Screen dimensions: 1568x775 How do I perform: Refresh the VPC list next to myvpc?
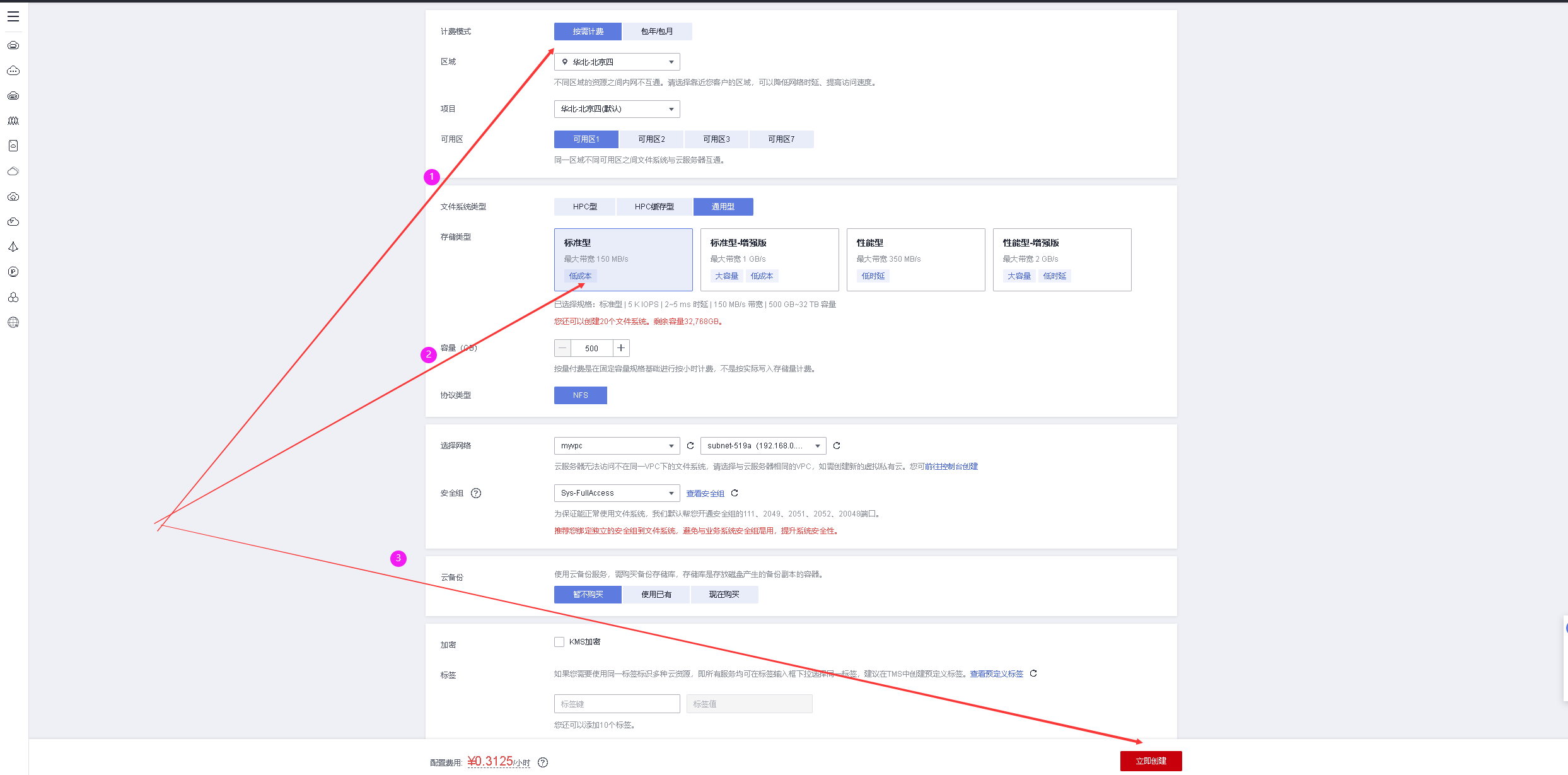pyautogui.click(x=690, y=446)
